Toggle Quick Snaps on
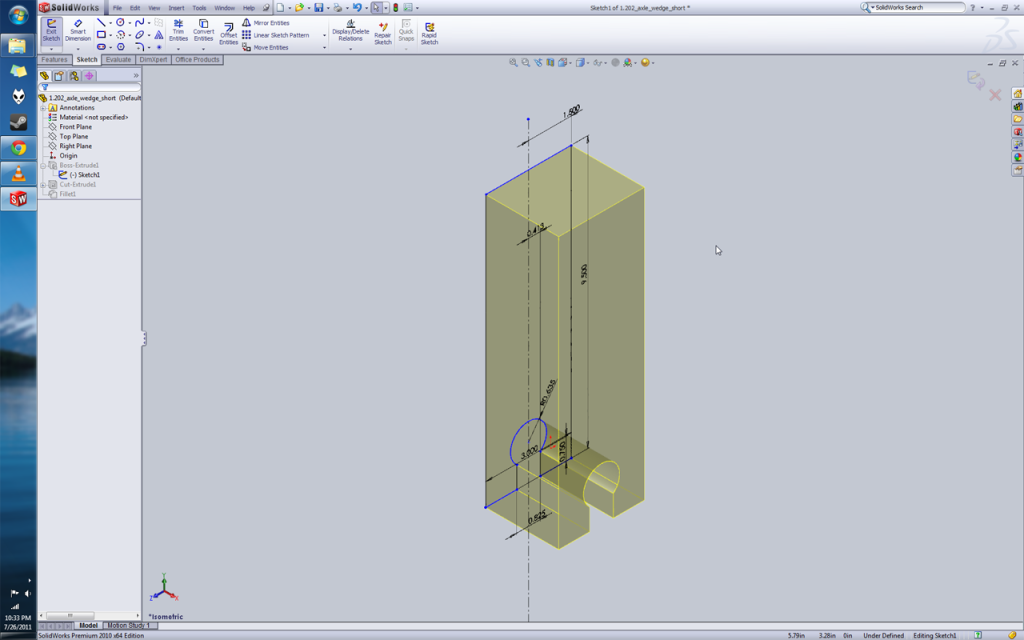The image size is (1024, 640). (406, 31)
